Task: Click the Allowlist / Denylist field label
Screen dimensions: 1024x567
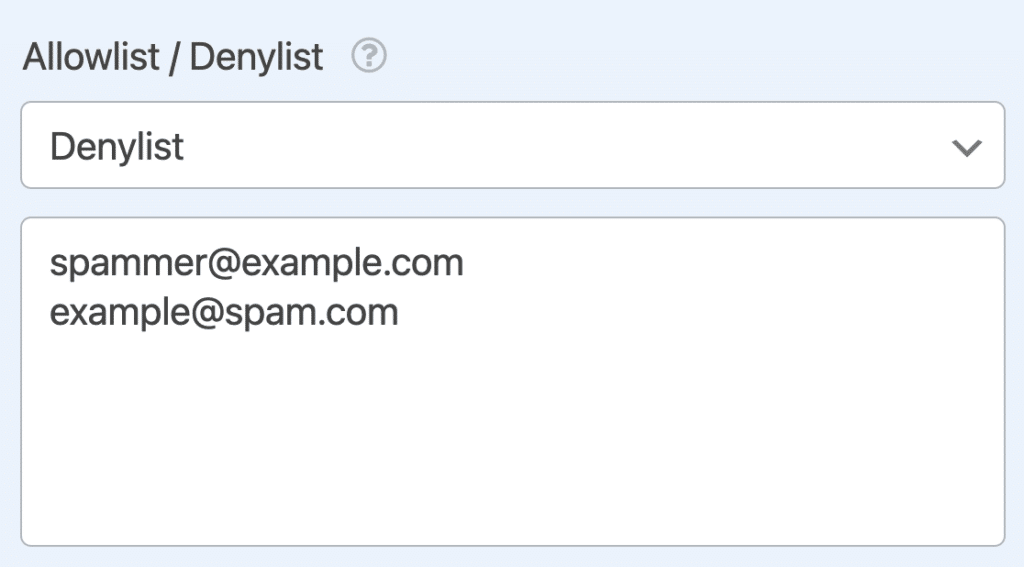Action: (173, 57)
